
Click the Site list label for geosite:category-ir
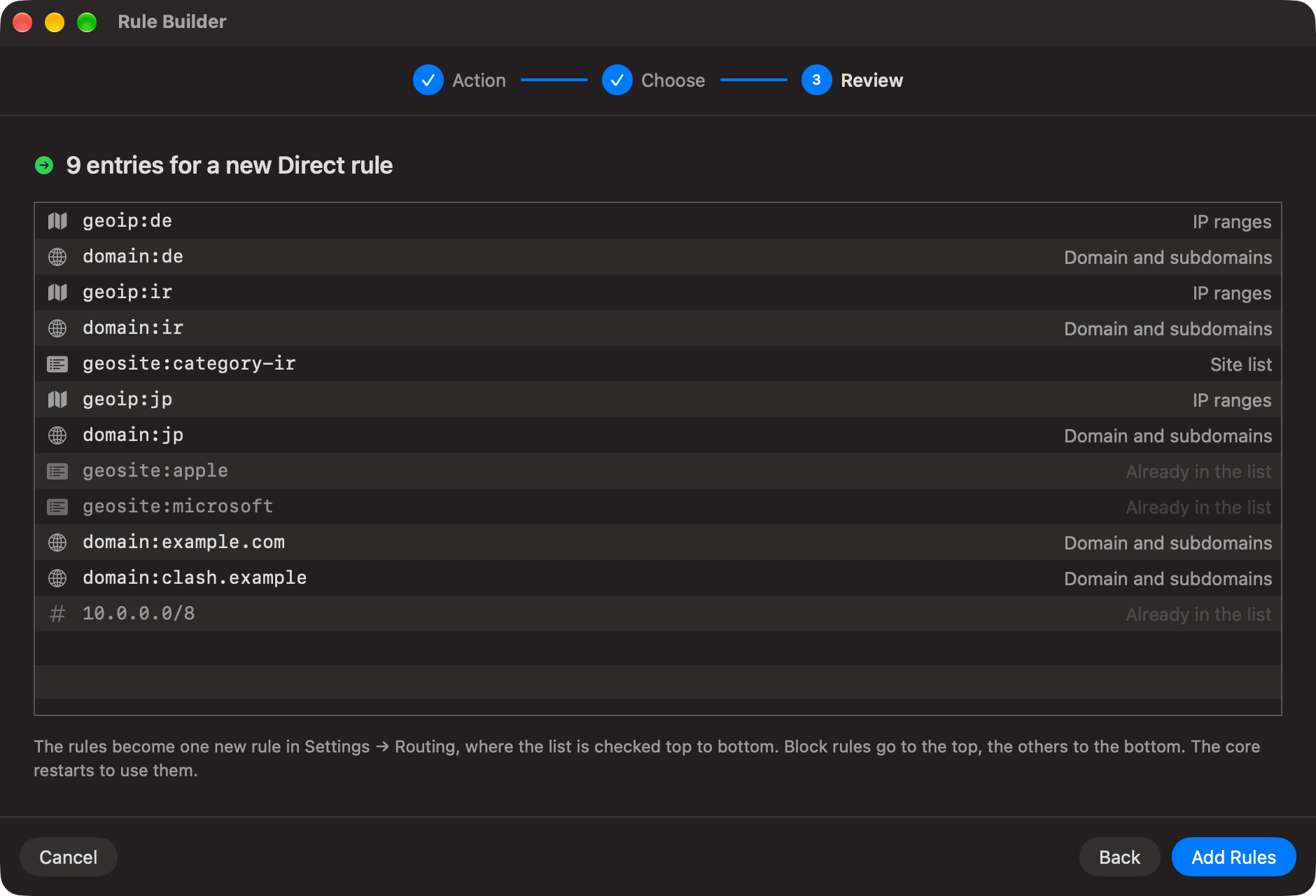pyautogui.click(x=1241, y=365)
